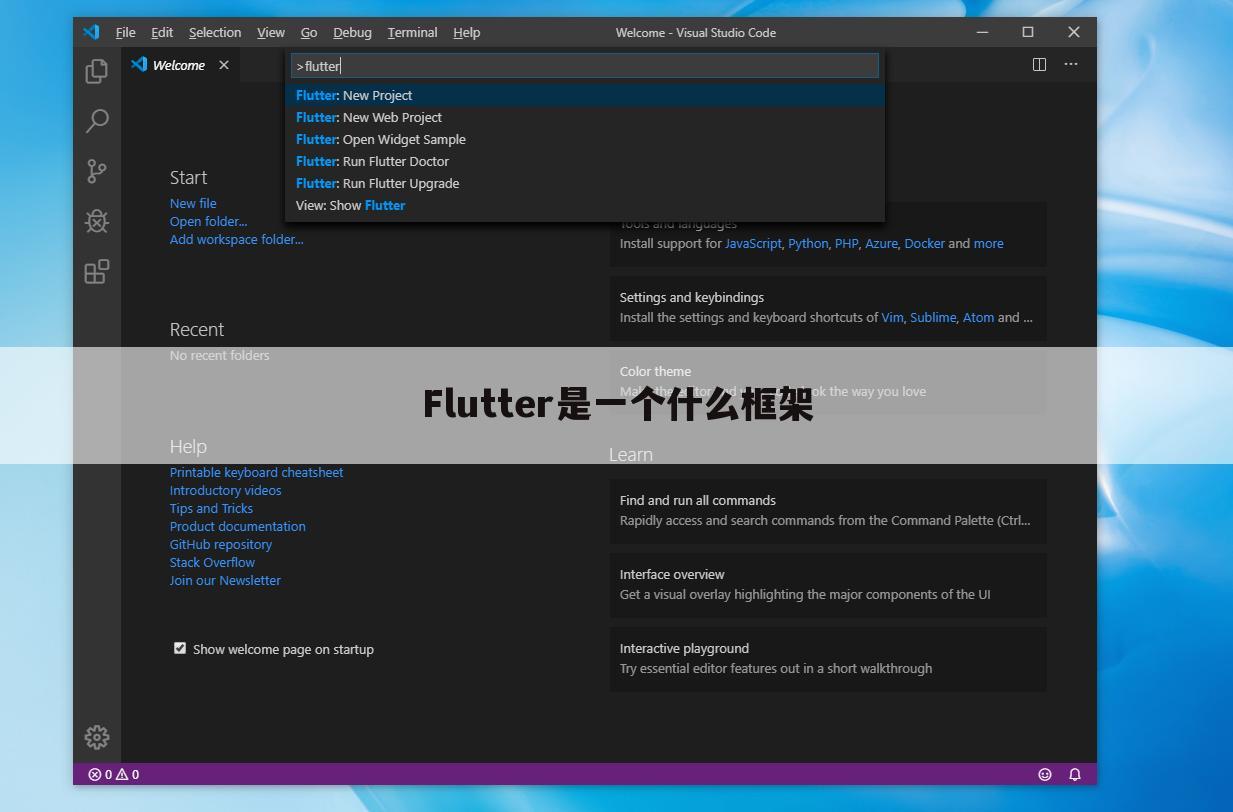Open GitHub repository link
The width and height of the screenshot is (1233, 812).
click(220, 544)
